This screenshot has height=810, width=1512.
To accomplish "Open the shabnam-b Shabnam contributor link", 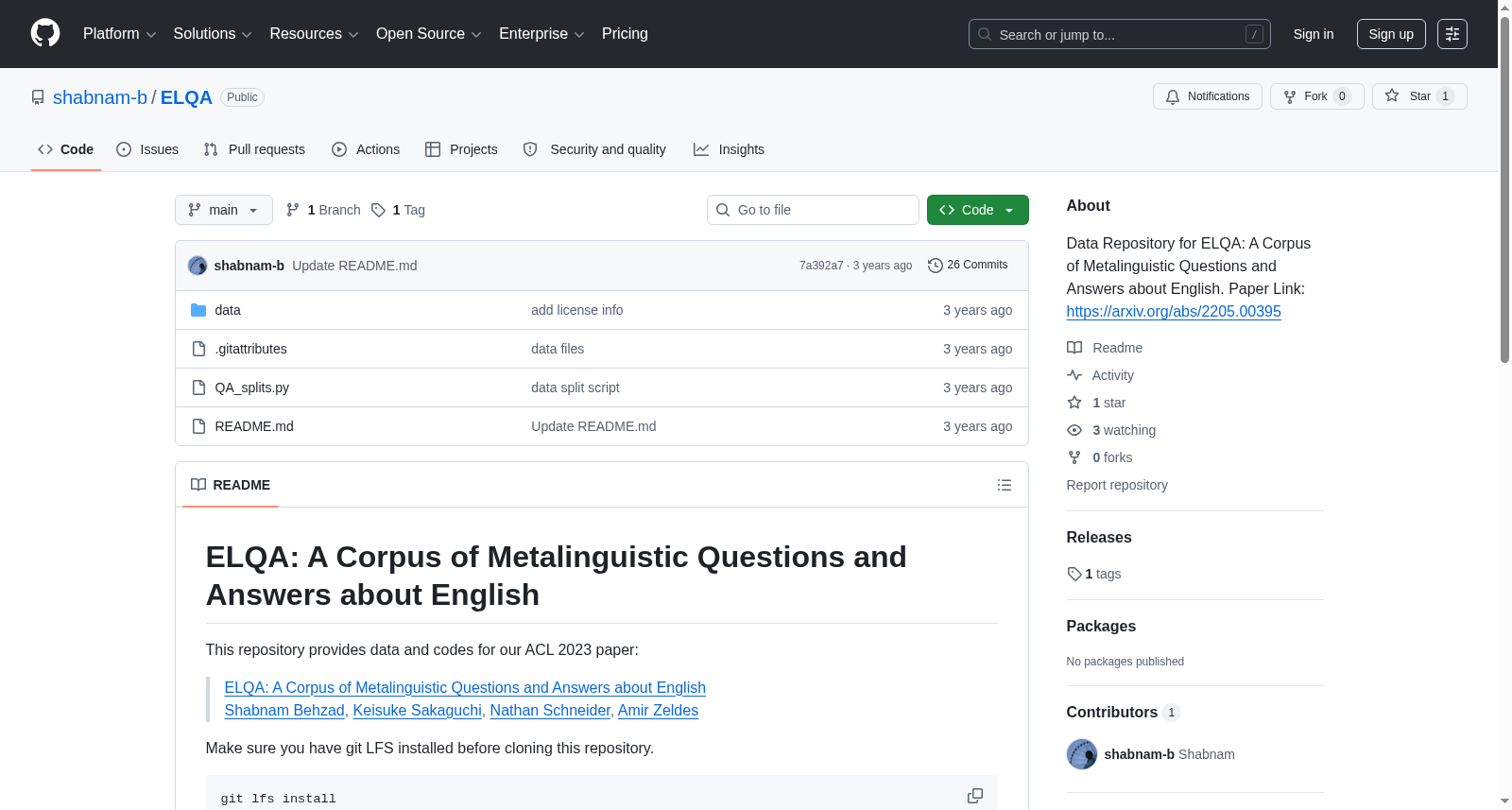I will coord(1169,754).
